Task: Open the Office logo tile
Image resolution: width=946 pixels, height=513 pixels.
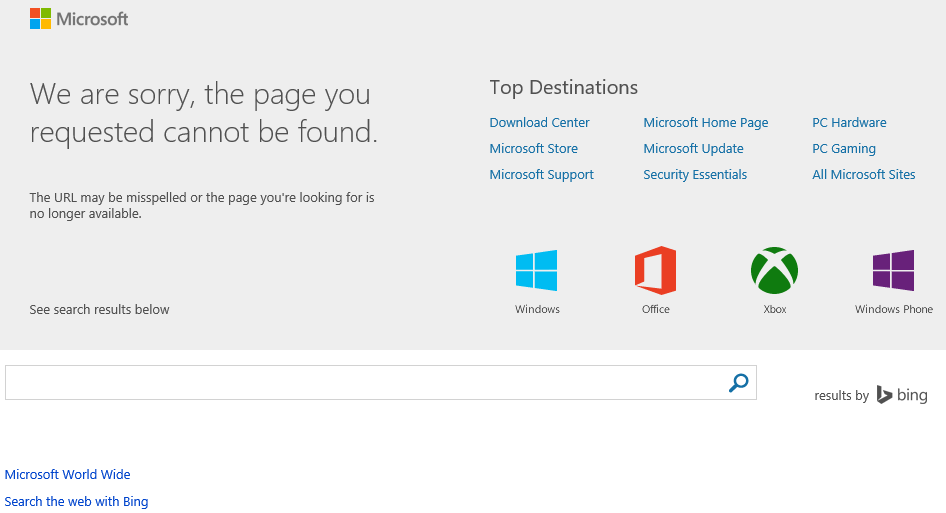Action: [x=655, y=270]
